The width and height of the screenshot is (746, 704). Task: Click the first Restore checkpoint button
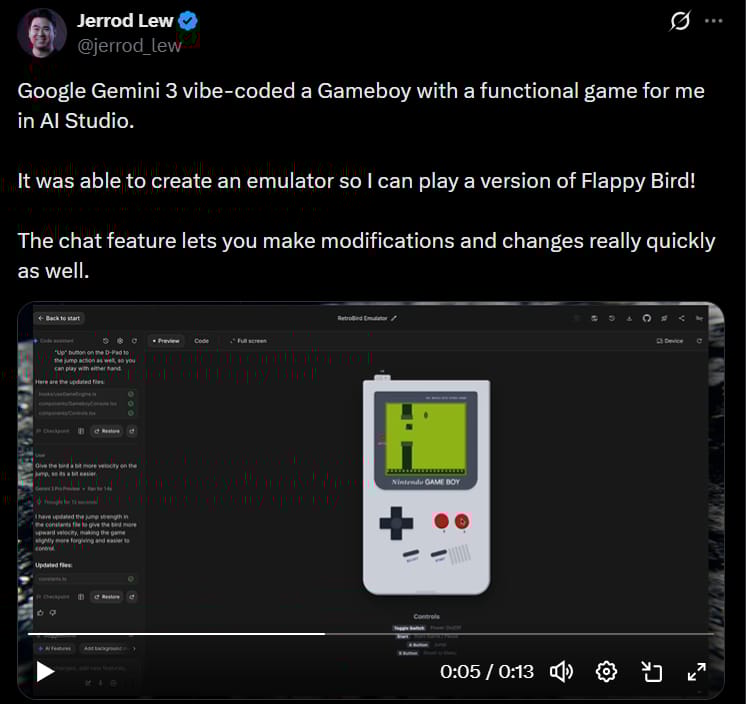[x=108, y=431]
